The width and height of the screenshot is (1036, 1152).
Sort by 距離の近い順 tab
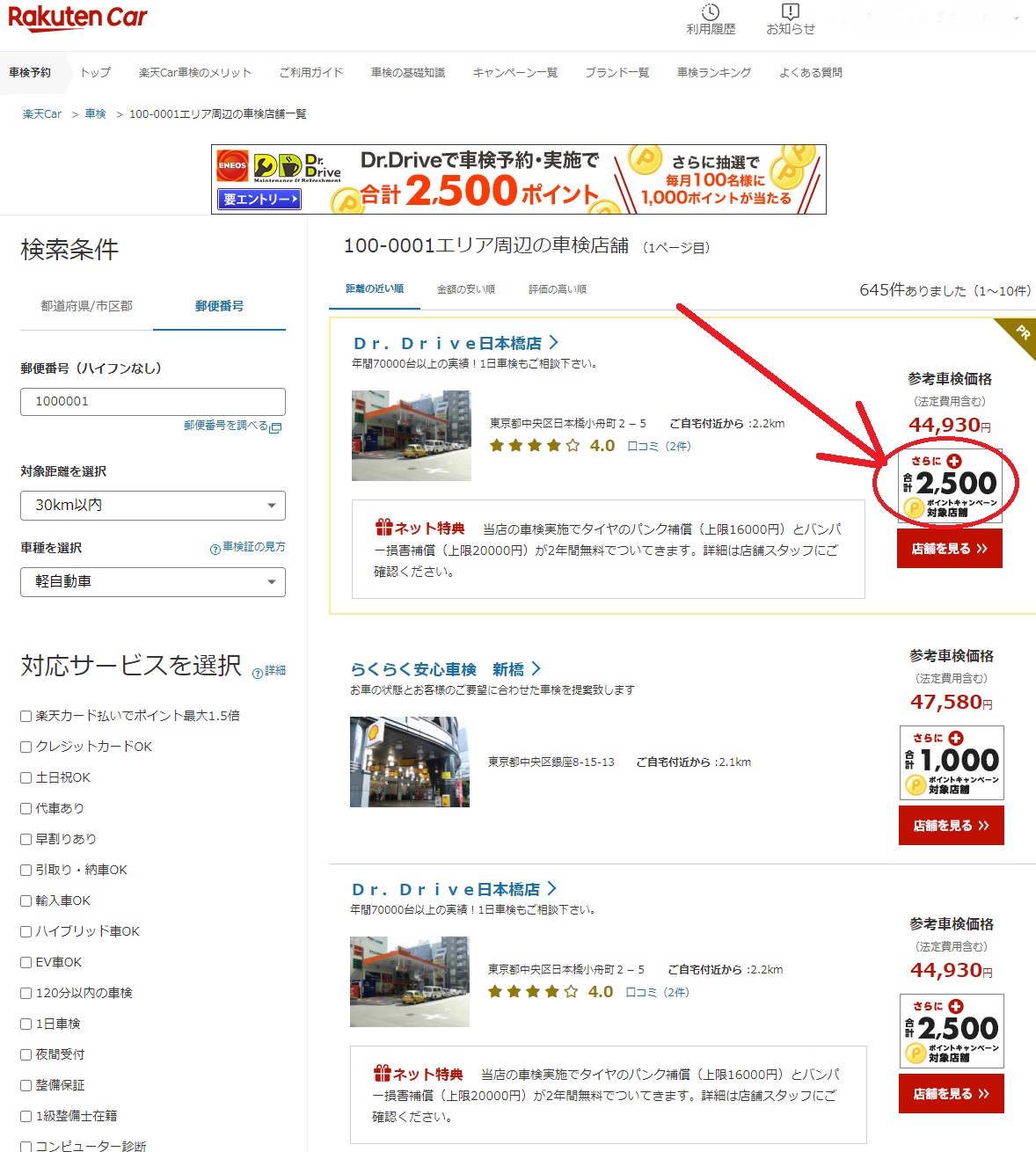pos(375,288)
